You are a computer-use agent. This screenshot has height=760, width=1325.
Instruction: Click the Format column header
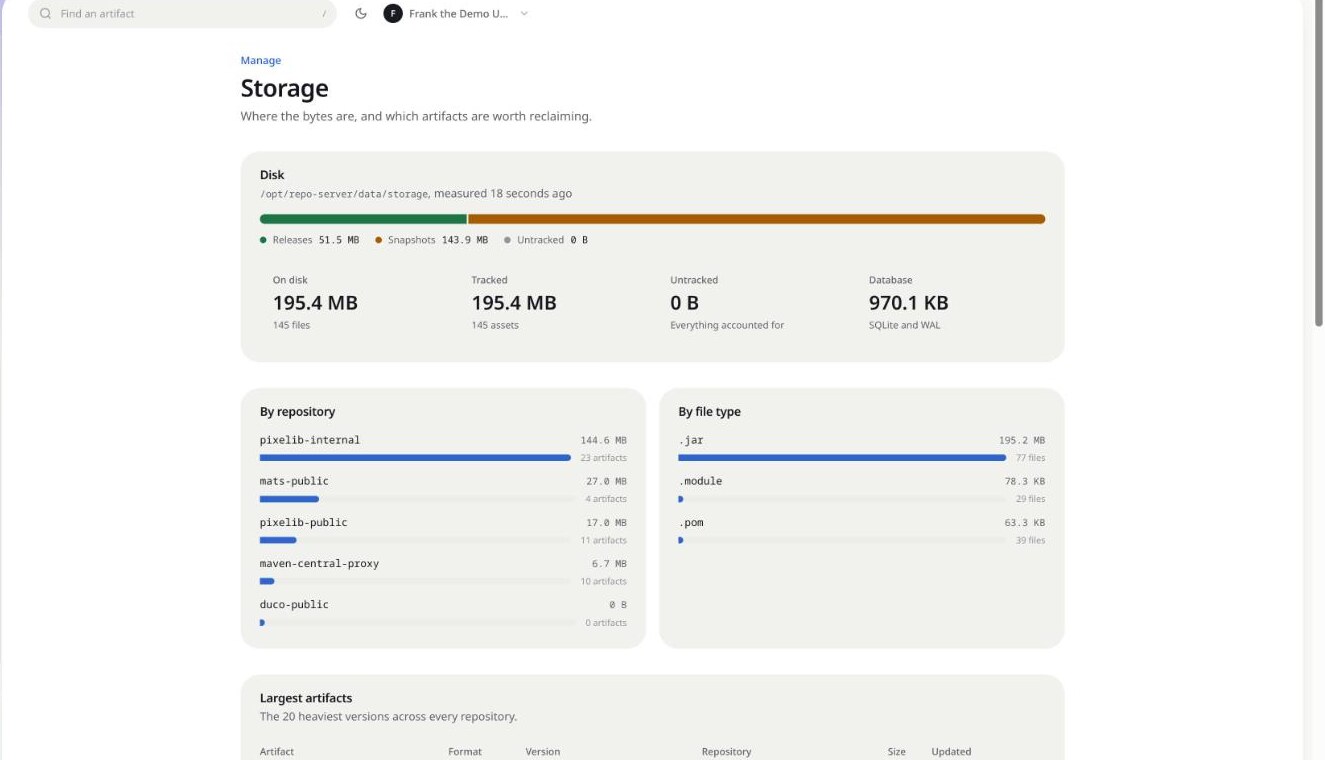point(465,752)
